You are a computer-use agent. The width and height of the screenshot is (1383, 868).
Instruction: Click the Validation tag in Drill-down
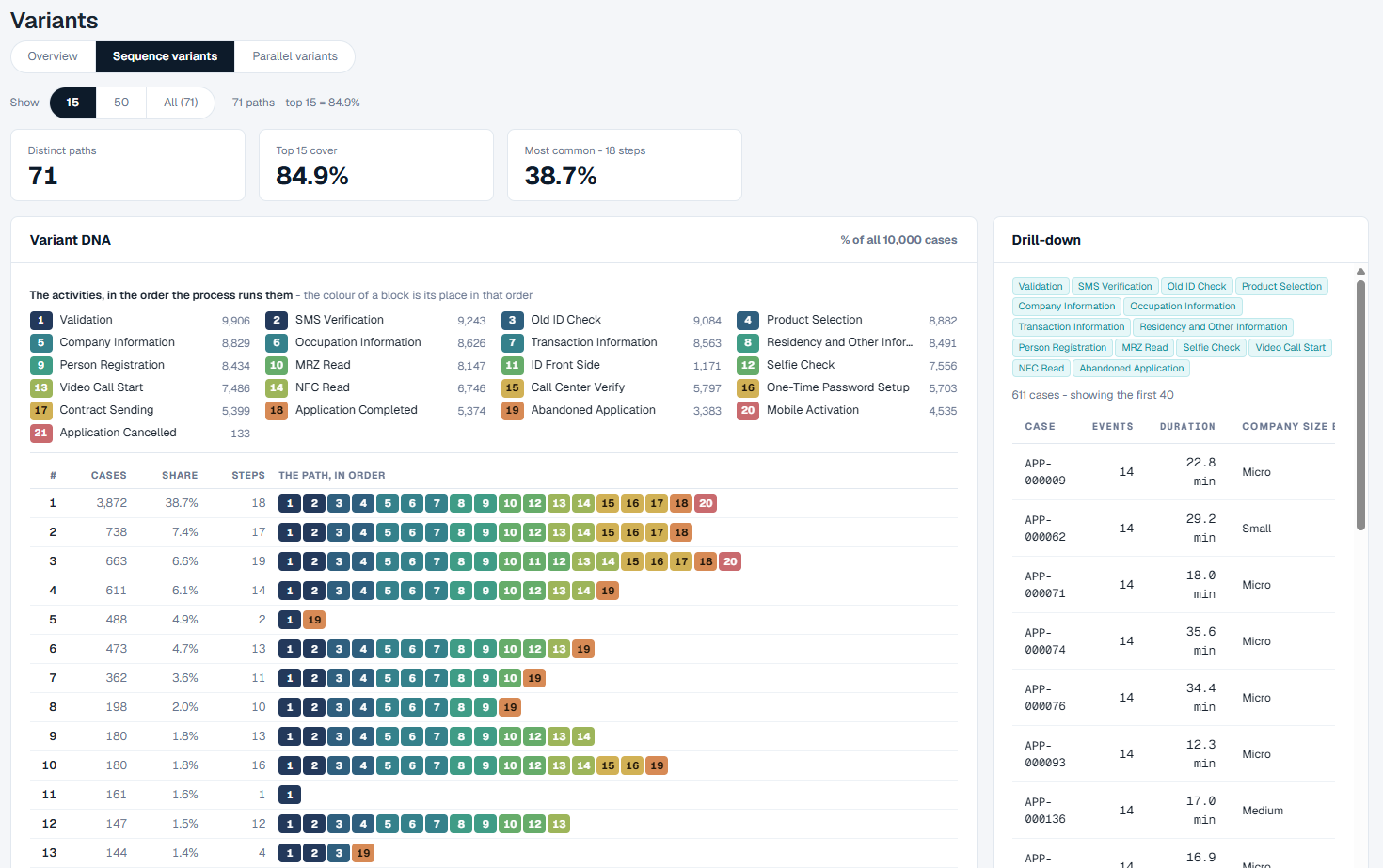click(x=1041, y=287)
